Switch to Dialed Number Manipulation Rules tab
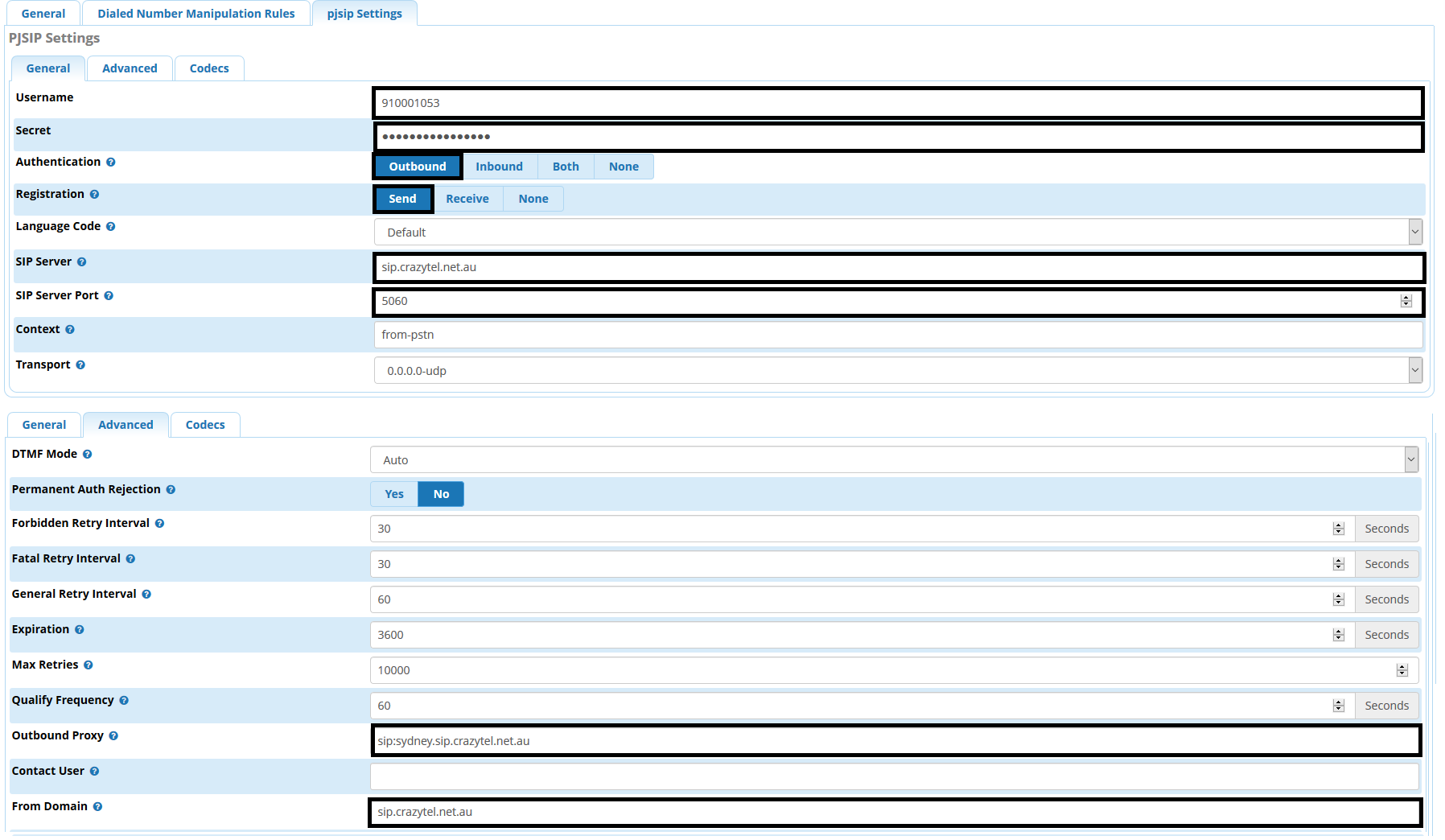Image resolution: width=1445 pixels, height=840 pixels. (196, 14)
